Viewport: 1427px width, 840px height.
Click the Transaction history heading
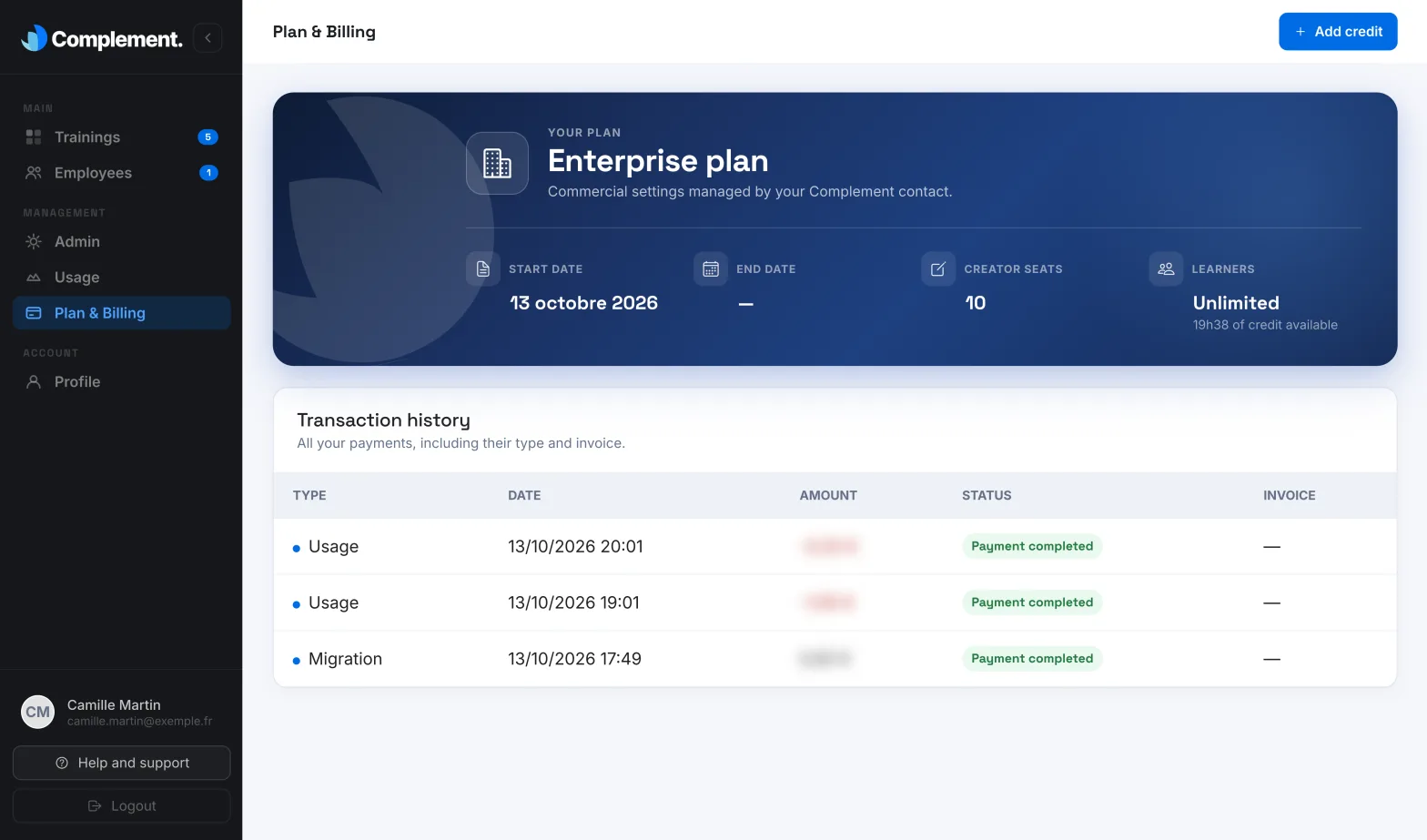tap(383, 420)
